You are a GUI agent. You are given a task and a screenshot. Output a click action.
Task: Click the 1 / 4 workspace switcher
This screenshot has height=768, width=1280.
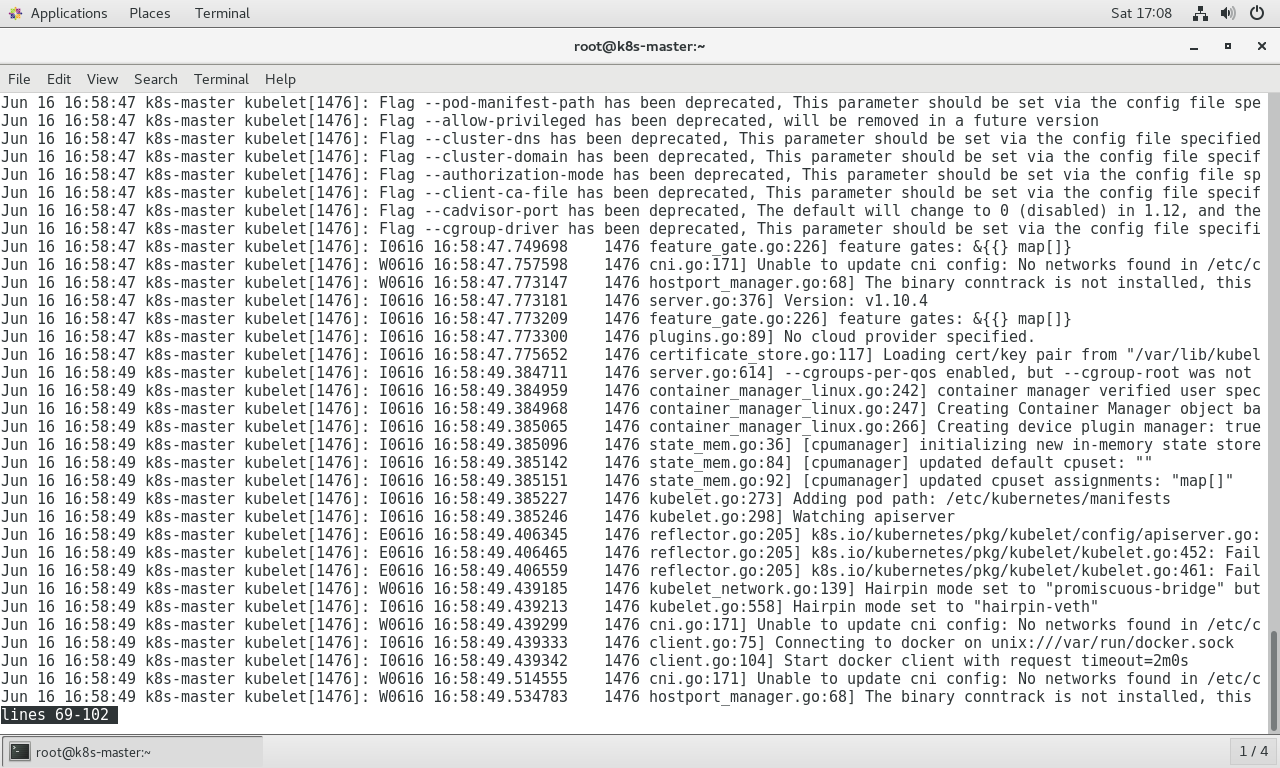pyautogui.click(x=1253, y=751)
